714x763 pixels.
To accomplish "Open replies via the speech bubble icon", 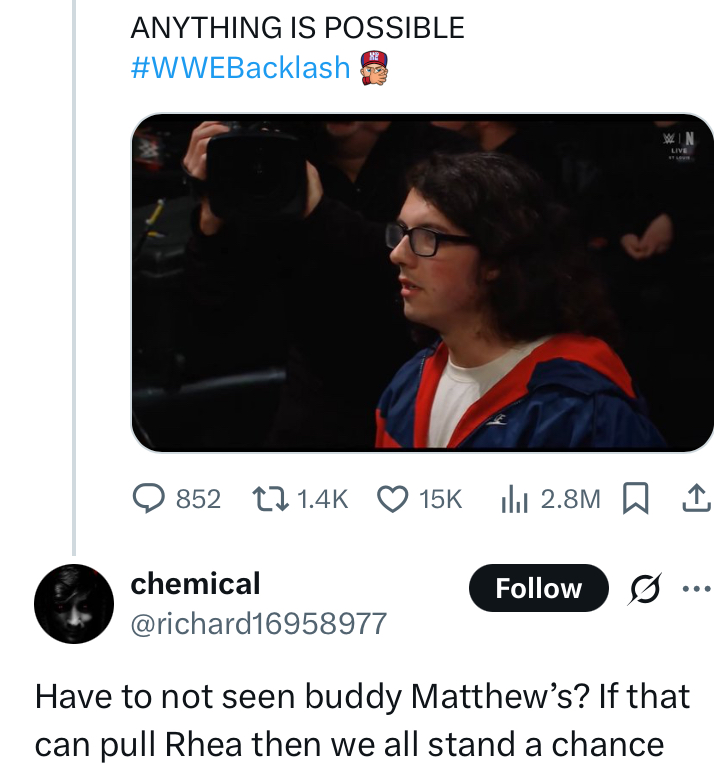I will pos(151,498).
